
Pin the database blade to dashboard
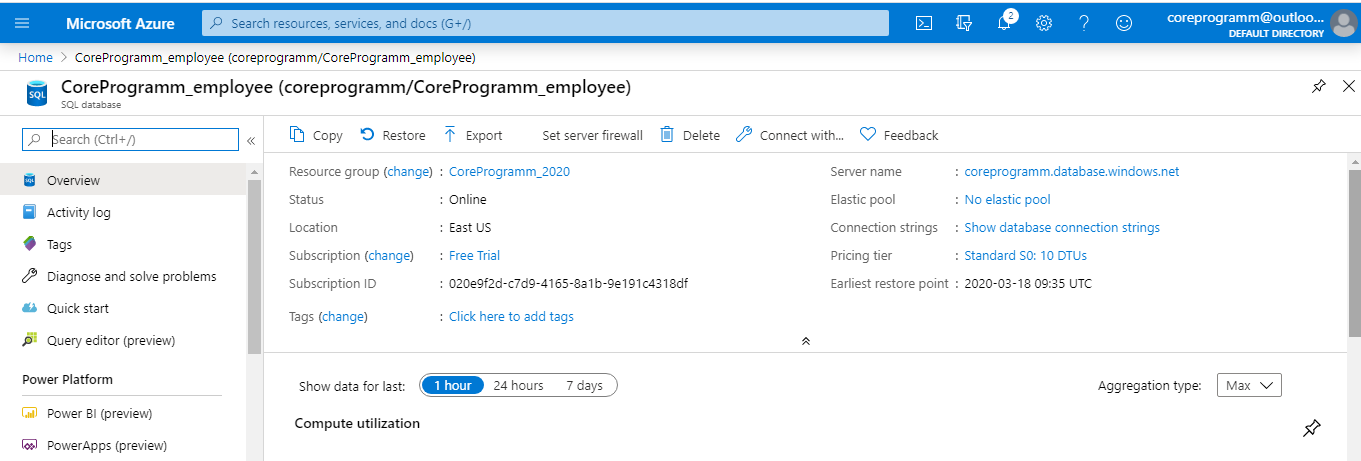point(1319,87)
